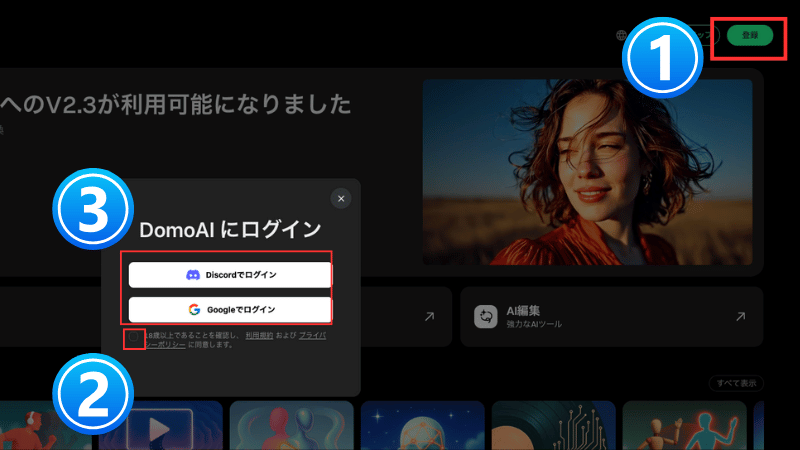Click the arrow beside the login dialog
This screenshot has width=800, height=450.
430,317
